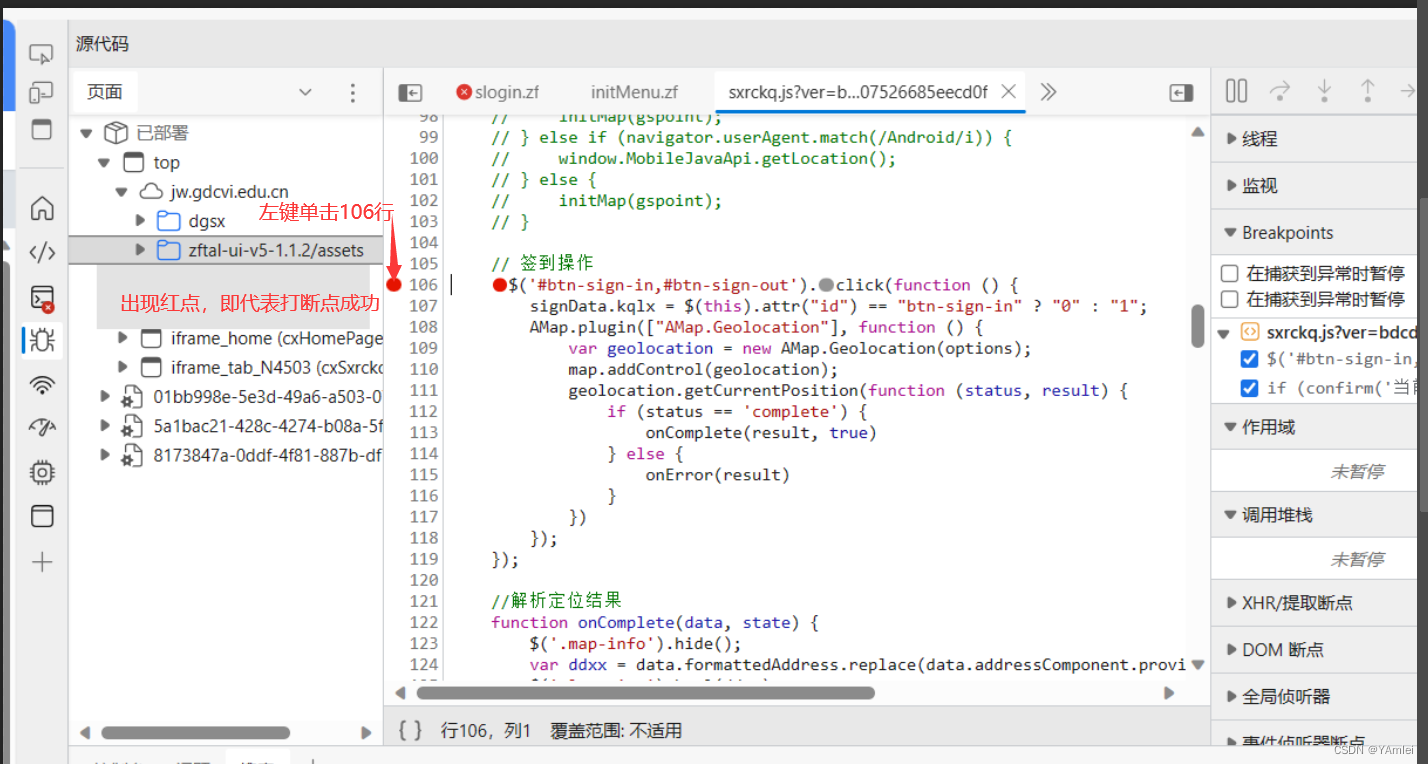Click 覆盖范围: 不适用 status text
Image resolution: width=1428 pixels, height=764 pixels.
617,731
